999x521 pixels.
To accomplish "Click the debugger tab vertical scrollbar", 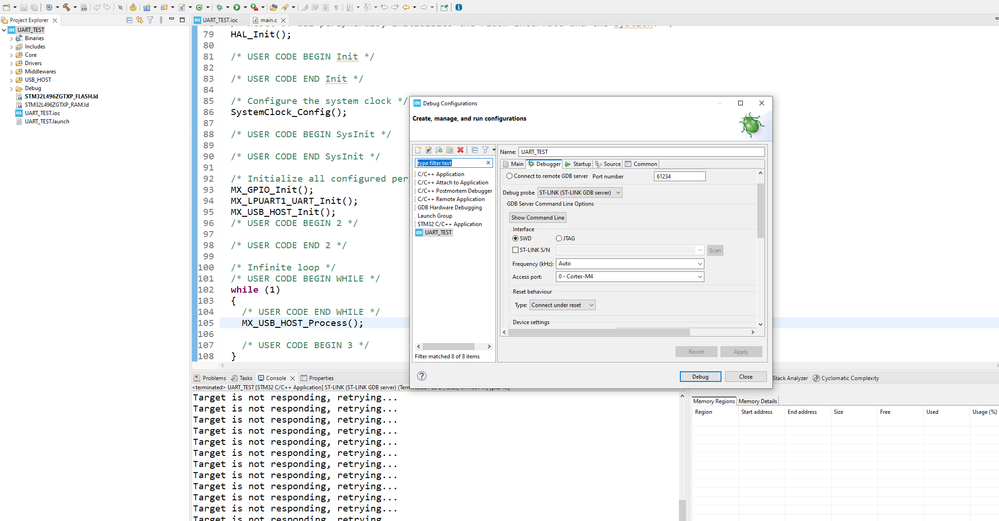I will [x=760, y=210].
